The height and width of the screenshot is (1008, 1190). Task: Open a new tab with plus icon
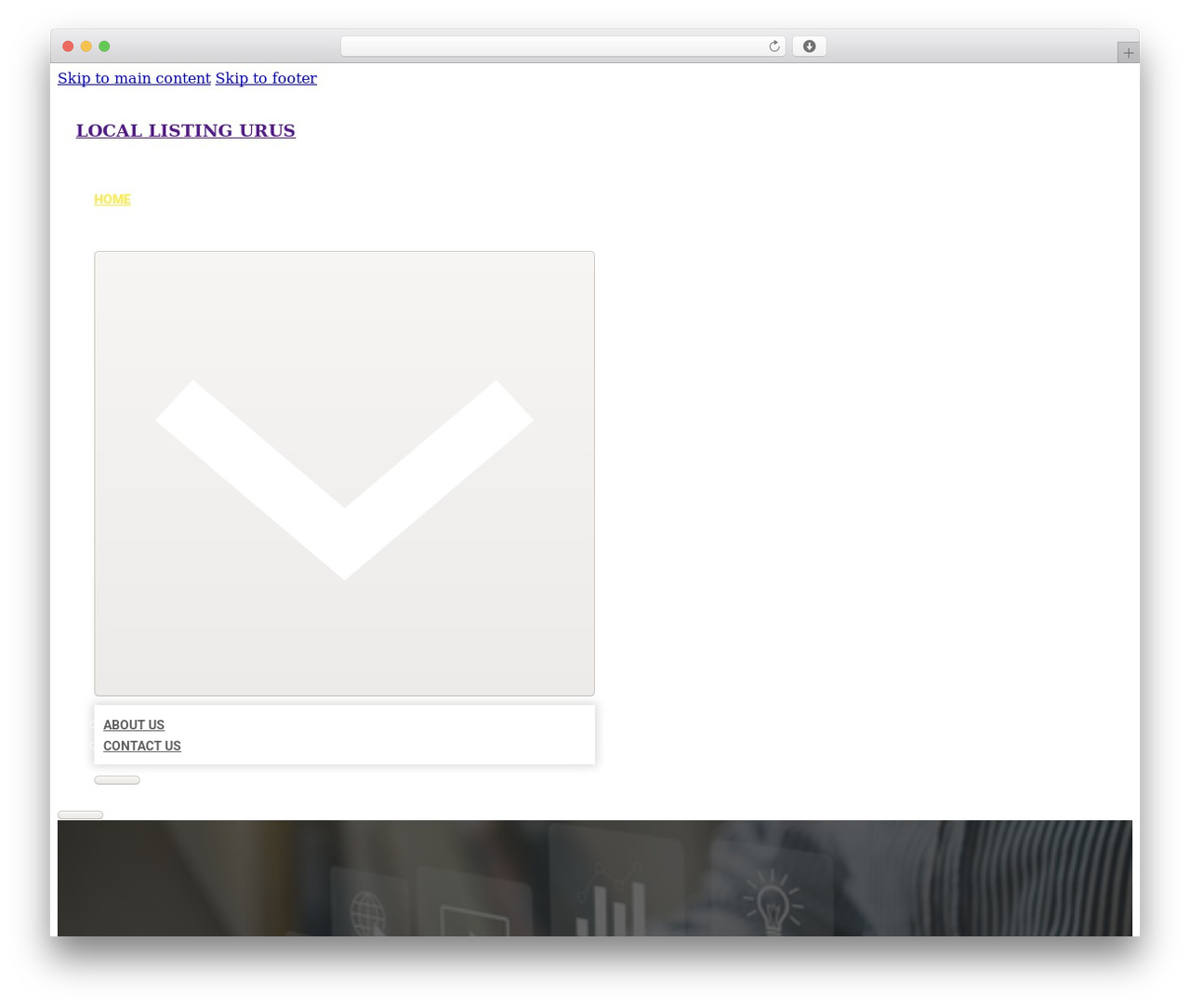click(x=1128, y=53)
